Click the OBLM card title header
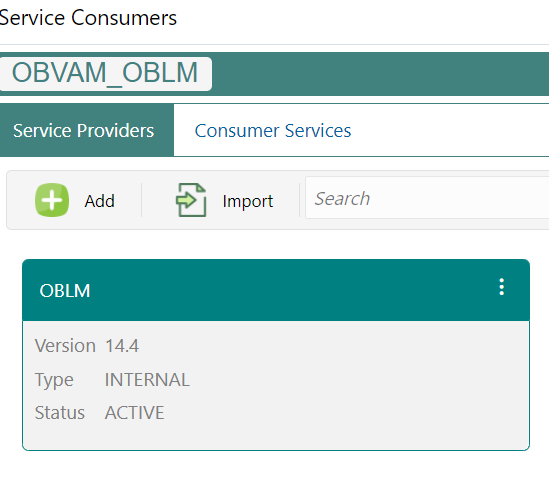Viewport: 549px width, 479px height. [276, 290]
